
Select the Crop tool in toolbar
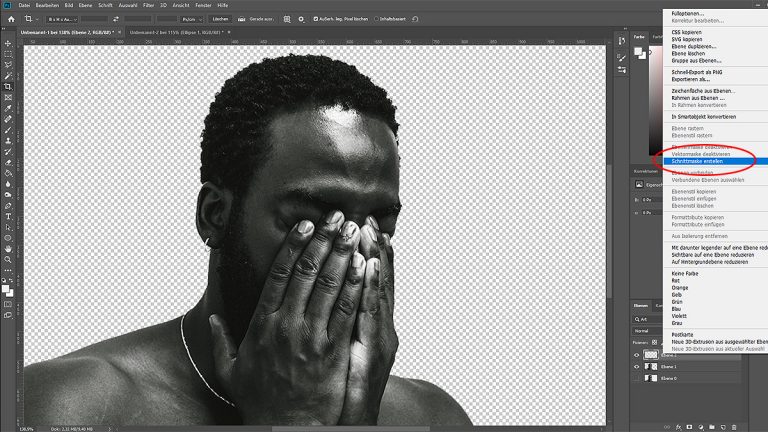coord(8,87)
